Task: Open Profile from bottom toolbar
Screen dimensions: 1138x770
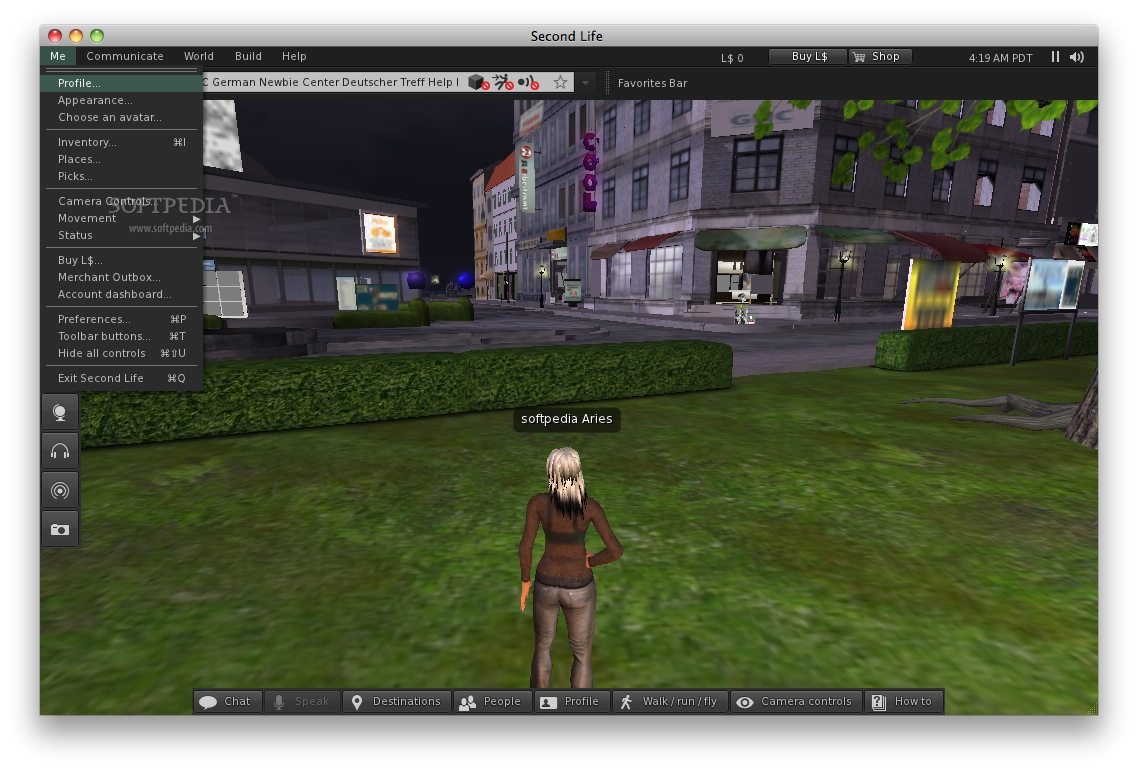Action: 572,702
